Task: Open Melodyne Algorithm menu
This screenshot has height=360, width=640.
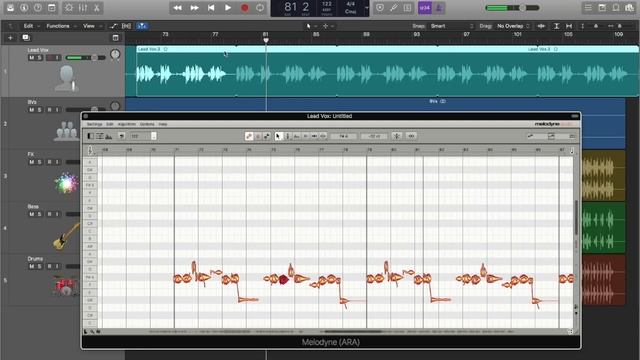Action: tap(127, 124)
